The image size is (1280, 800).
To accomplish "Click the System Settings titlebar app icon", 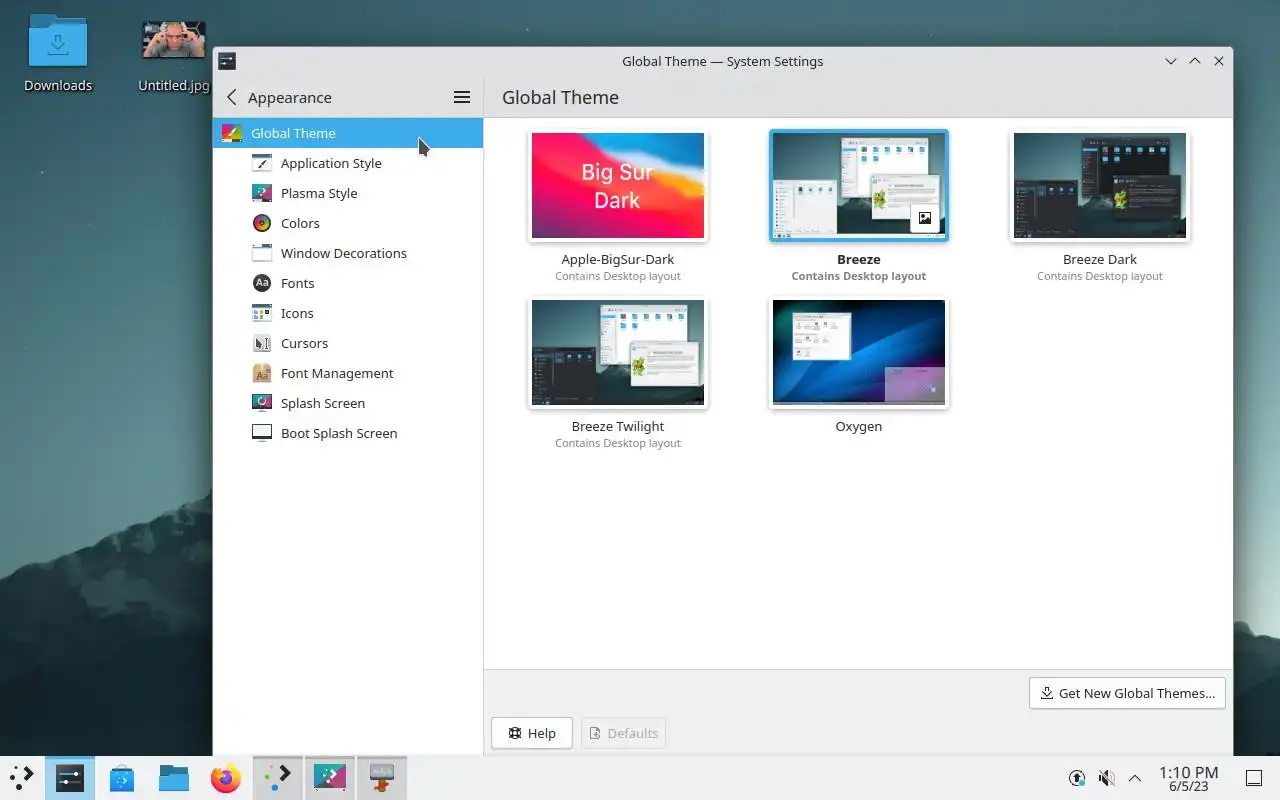I will tap(227, 61).
